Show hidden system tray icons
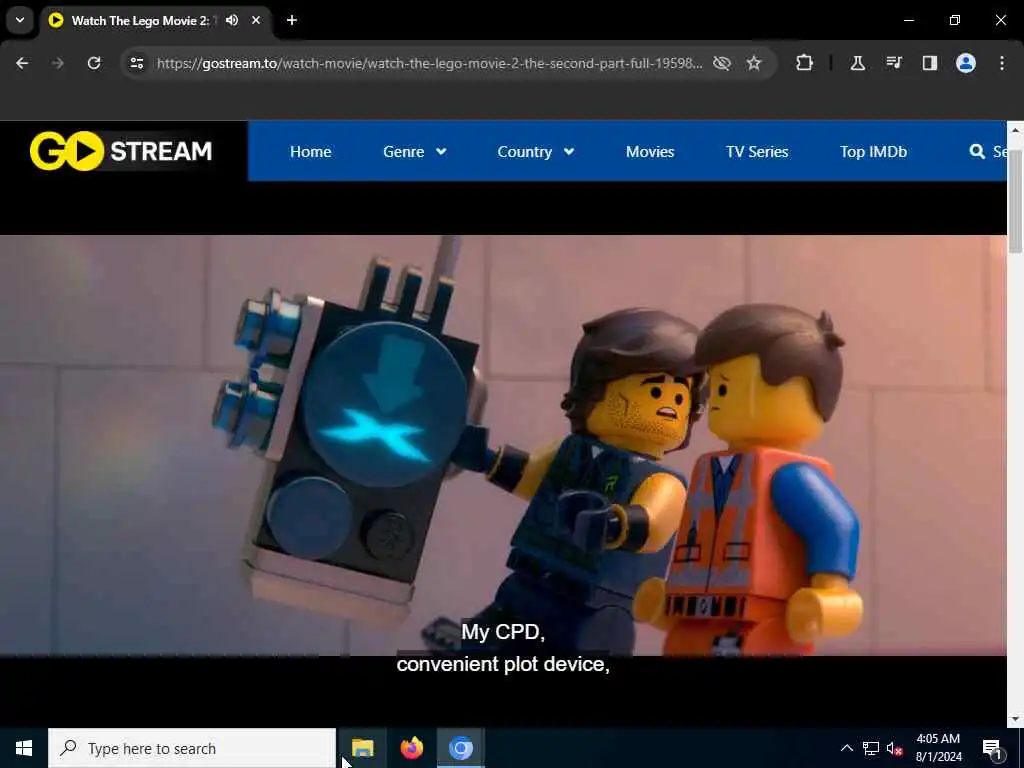Viewport: 1024px width, 768px height. (x=846, y=748)
